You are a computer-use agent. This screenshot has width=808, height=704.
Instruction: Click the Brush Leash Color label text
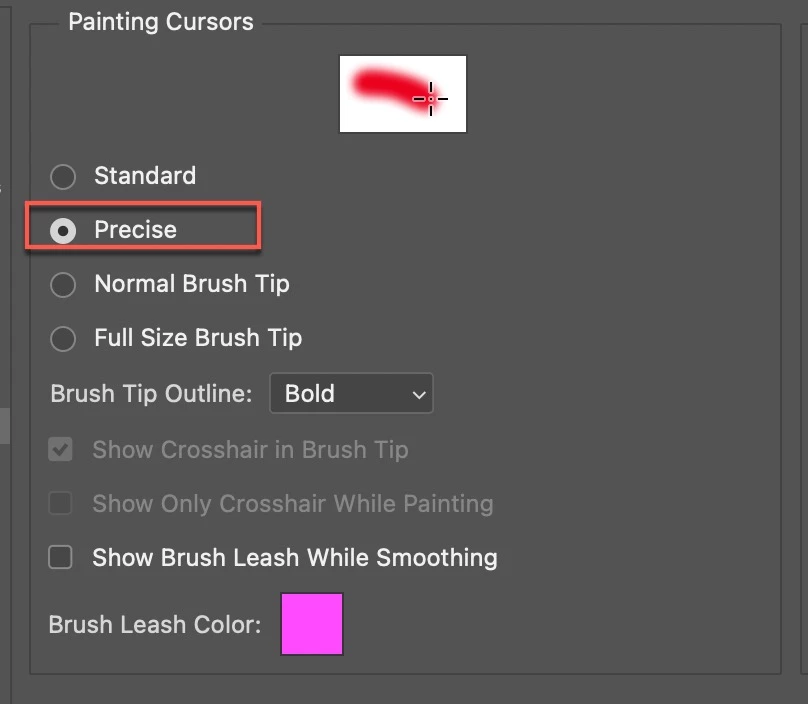coord(155,625)
